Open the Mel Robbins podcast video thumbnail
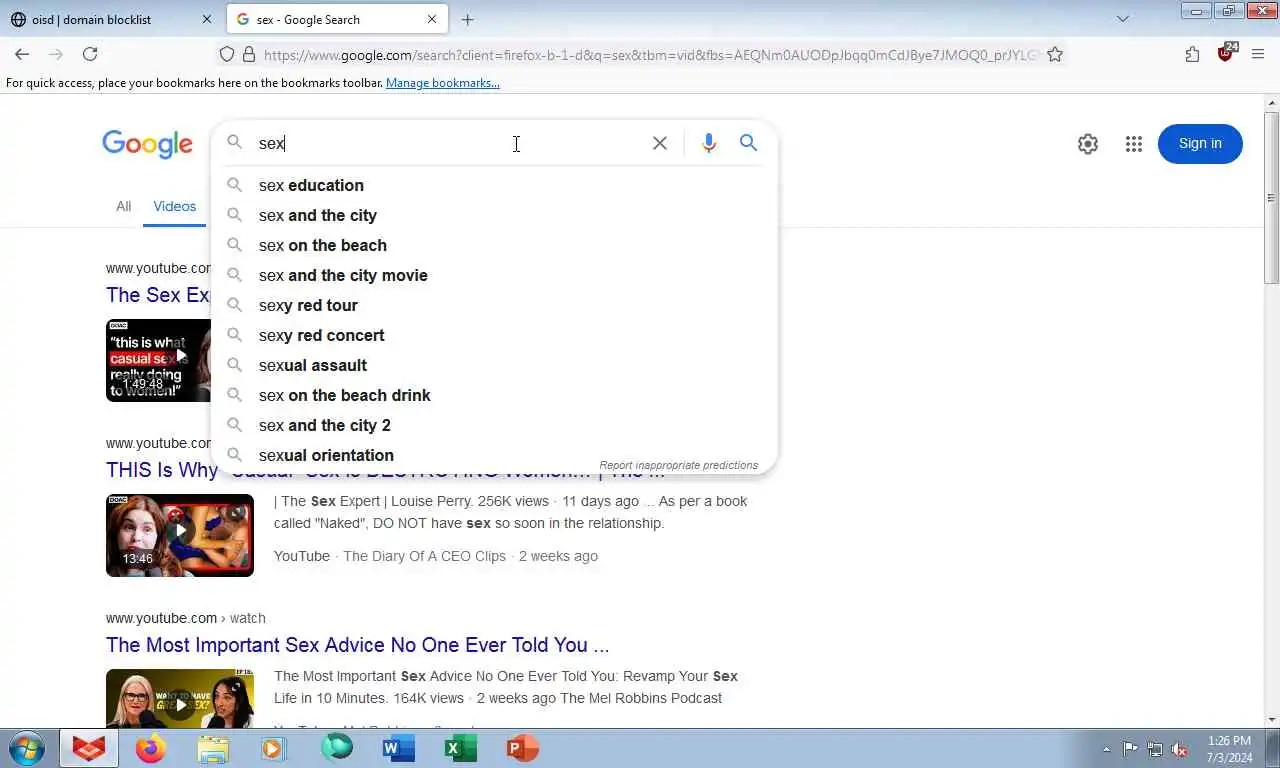1280x768 pixels. pos(180,698)
